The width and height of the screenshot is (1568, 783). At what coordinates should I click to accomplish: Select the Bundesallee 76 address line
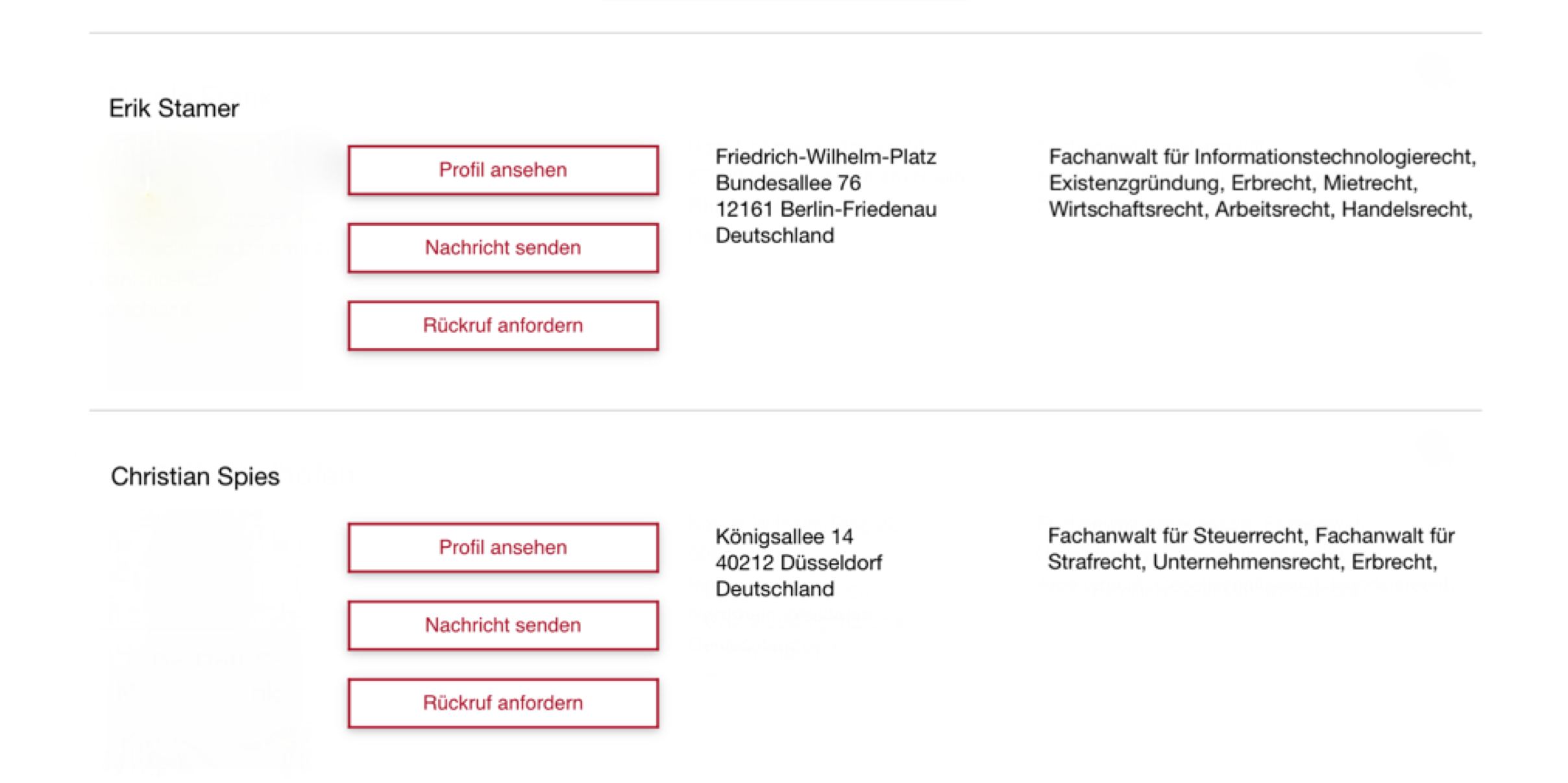(x=788, y=183)
